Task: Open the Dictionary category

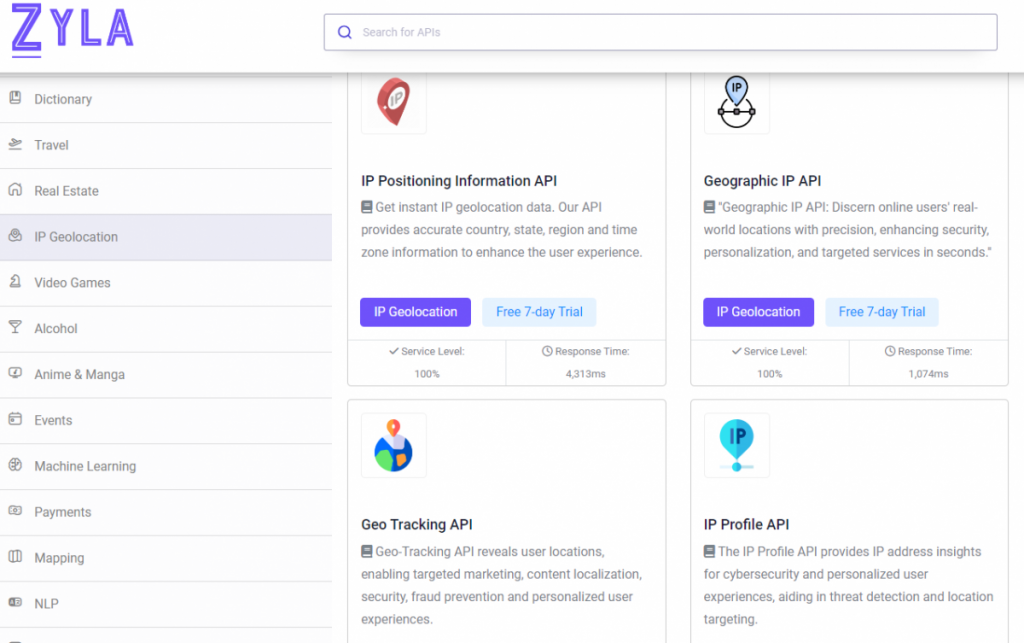Action: (166, 99)
